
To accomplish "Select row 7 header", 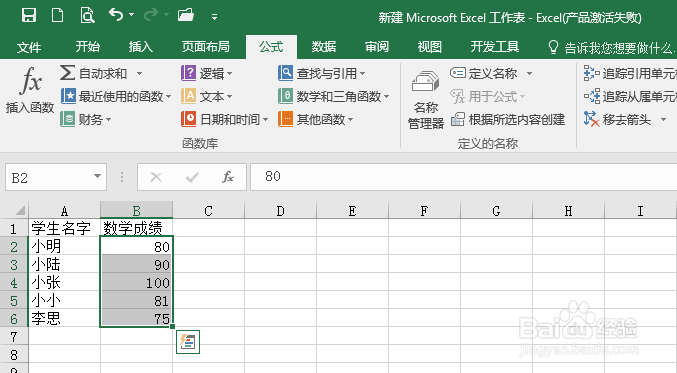I will pyautogui.click(x=14, y=337).
